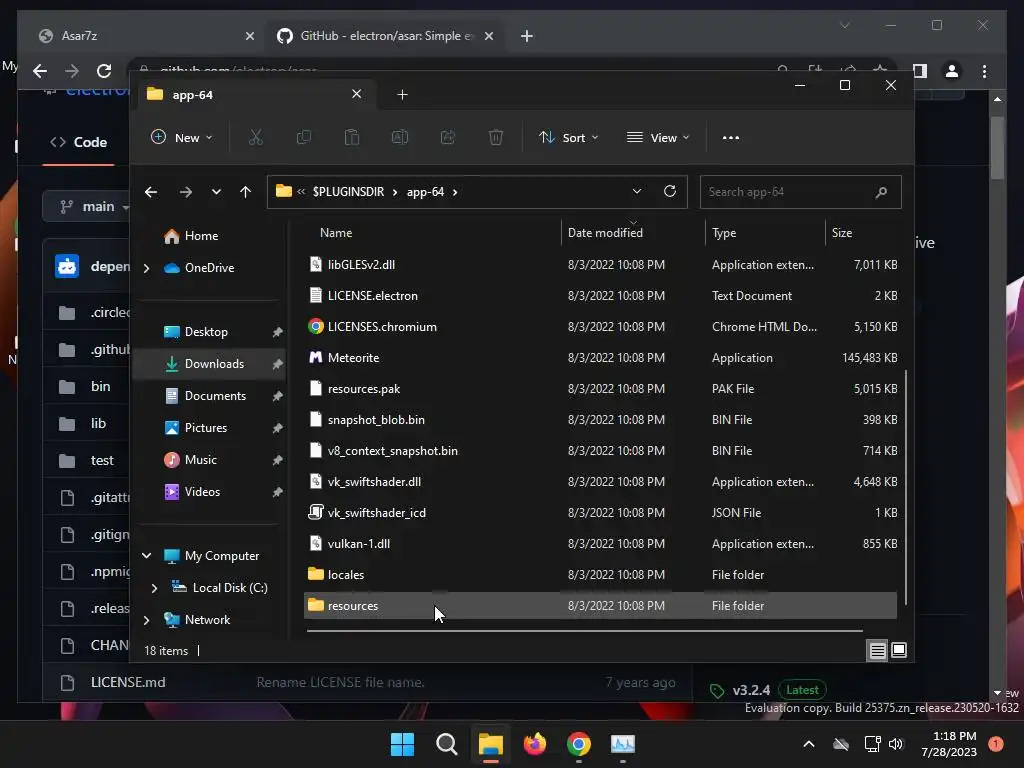
Task: Click the GitHub page vertical scrollbar
Action: point(997,148)
